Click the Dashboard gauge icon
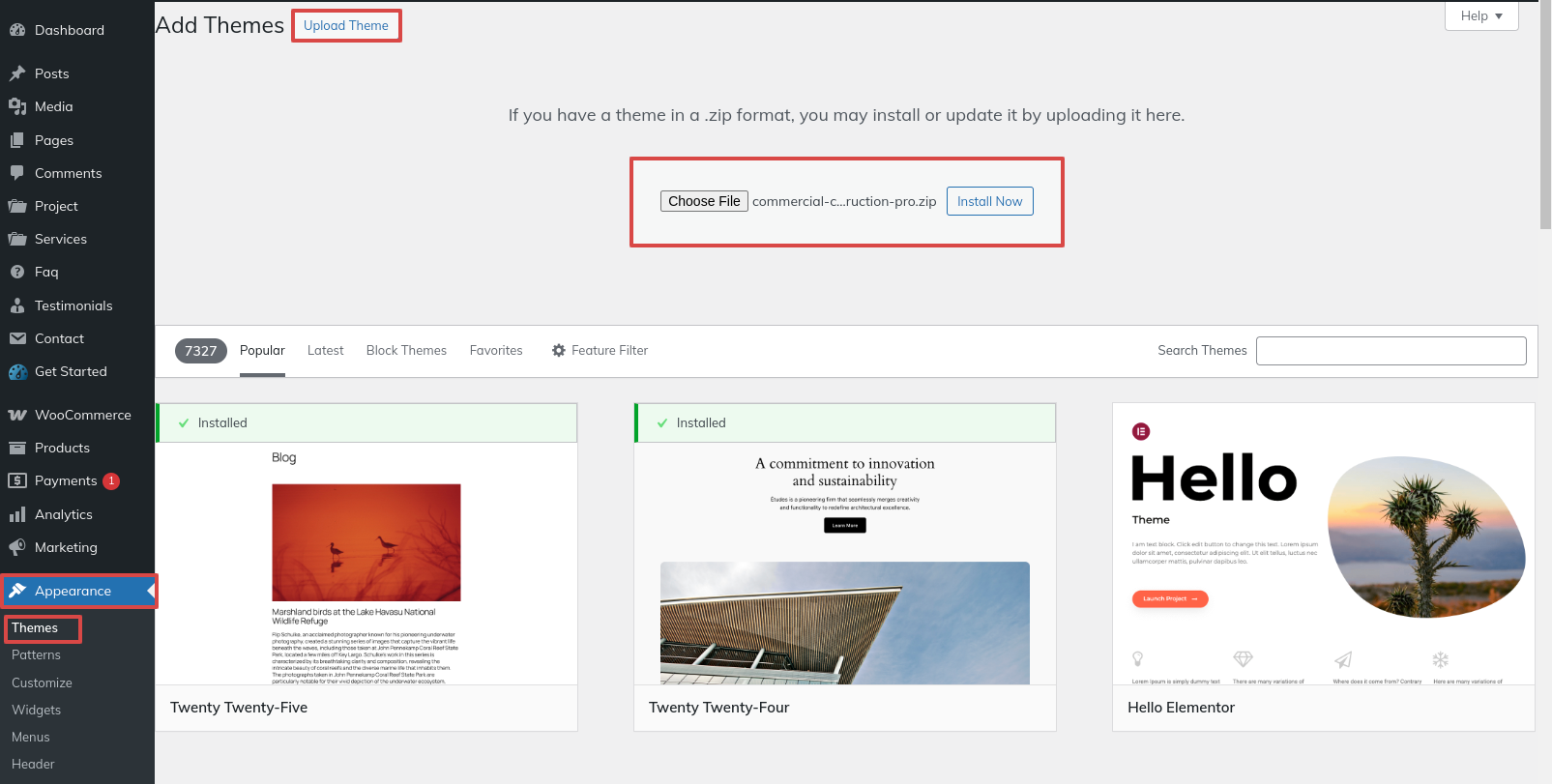 [17, 30]
